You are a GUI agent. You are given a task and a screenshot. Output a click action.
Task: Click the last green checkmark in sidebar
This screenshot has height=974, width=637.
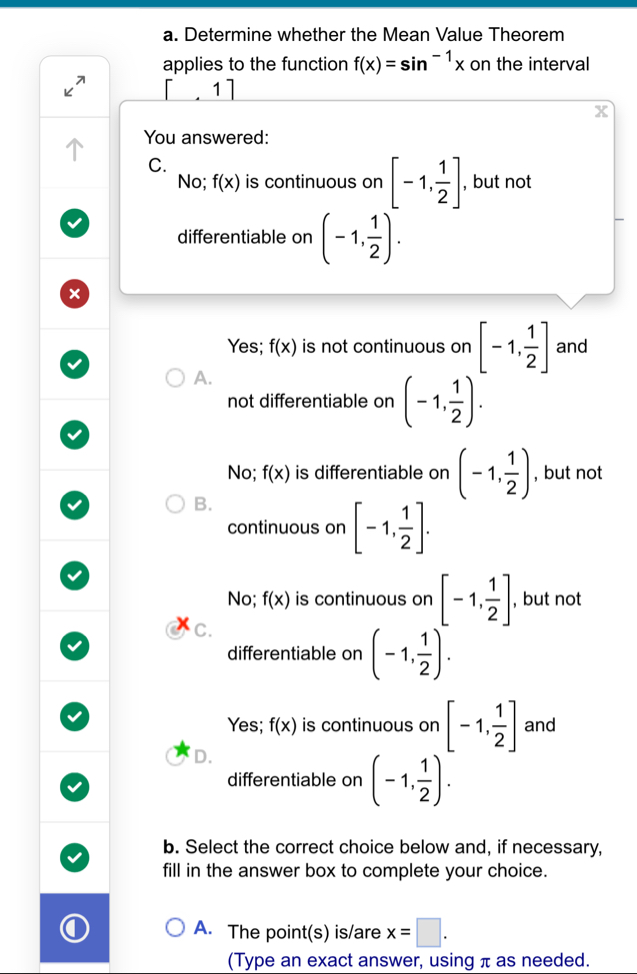74,857
